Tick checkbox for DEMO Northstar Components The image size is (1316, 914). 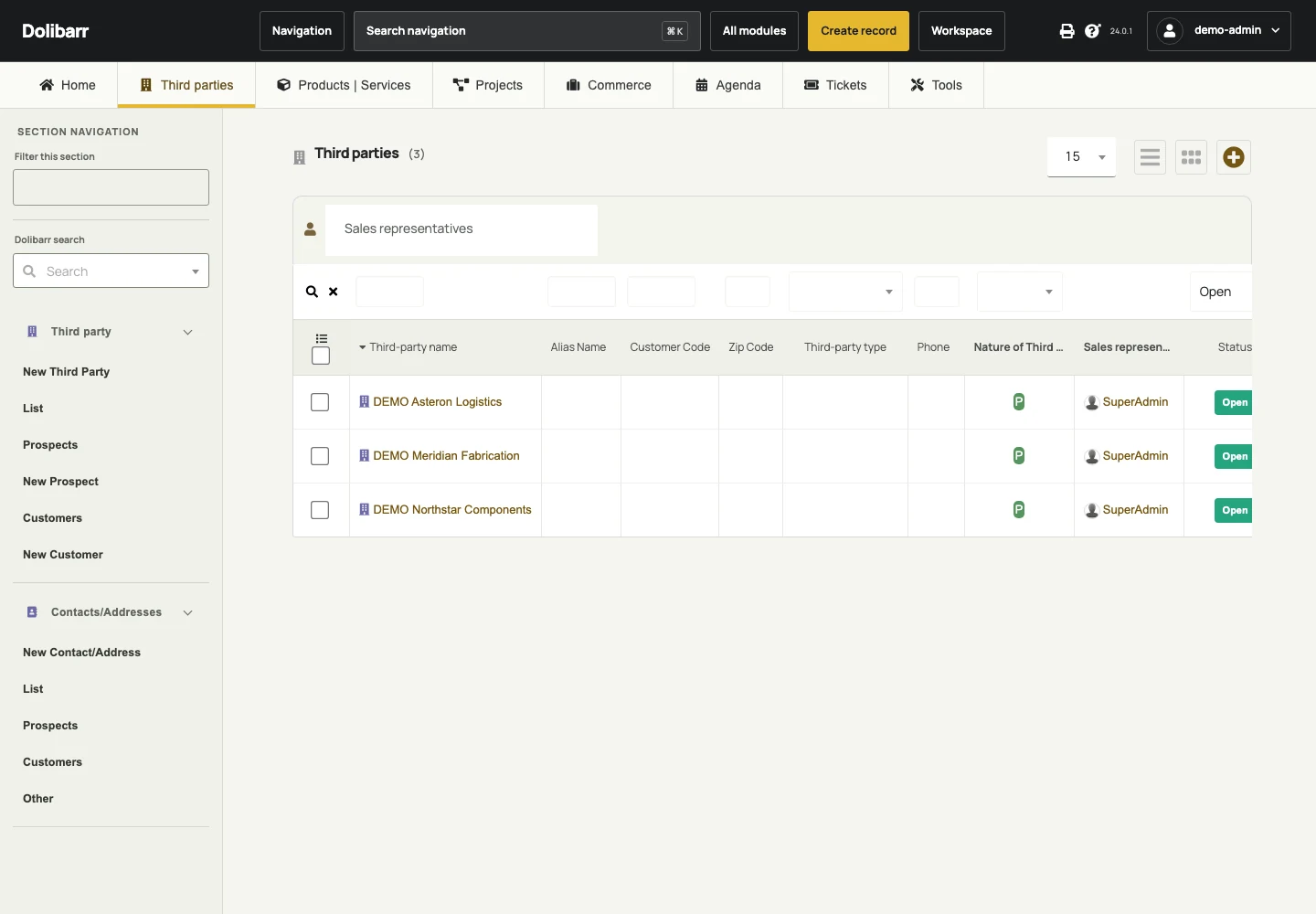click(320, 510)
